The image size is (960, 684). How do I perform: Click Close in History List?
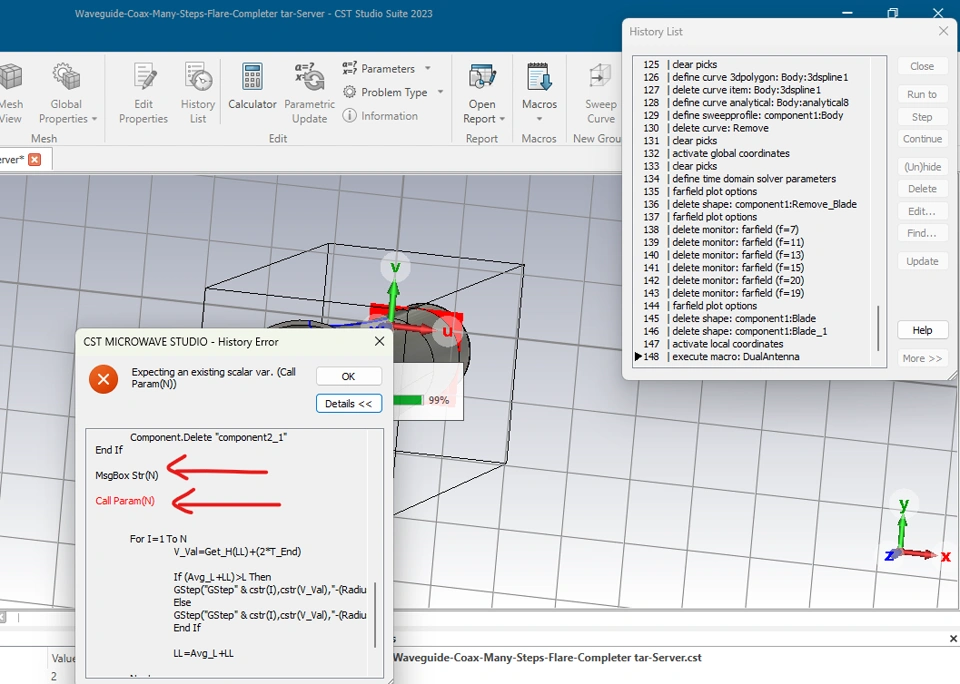click(x=922, y=66)
